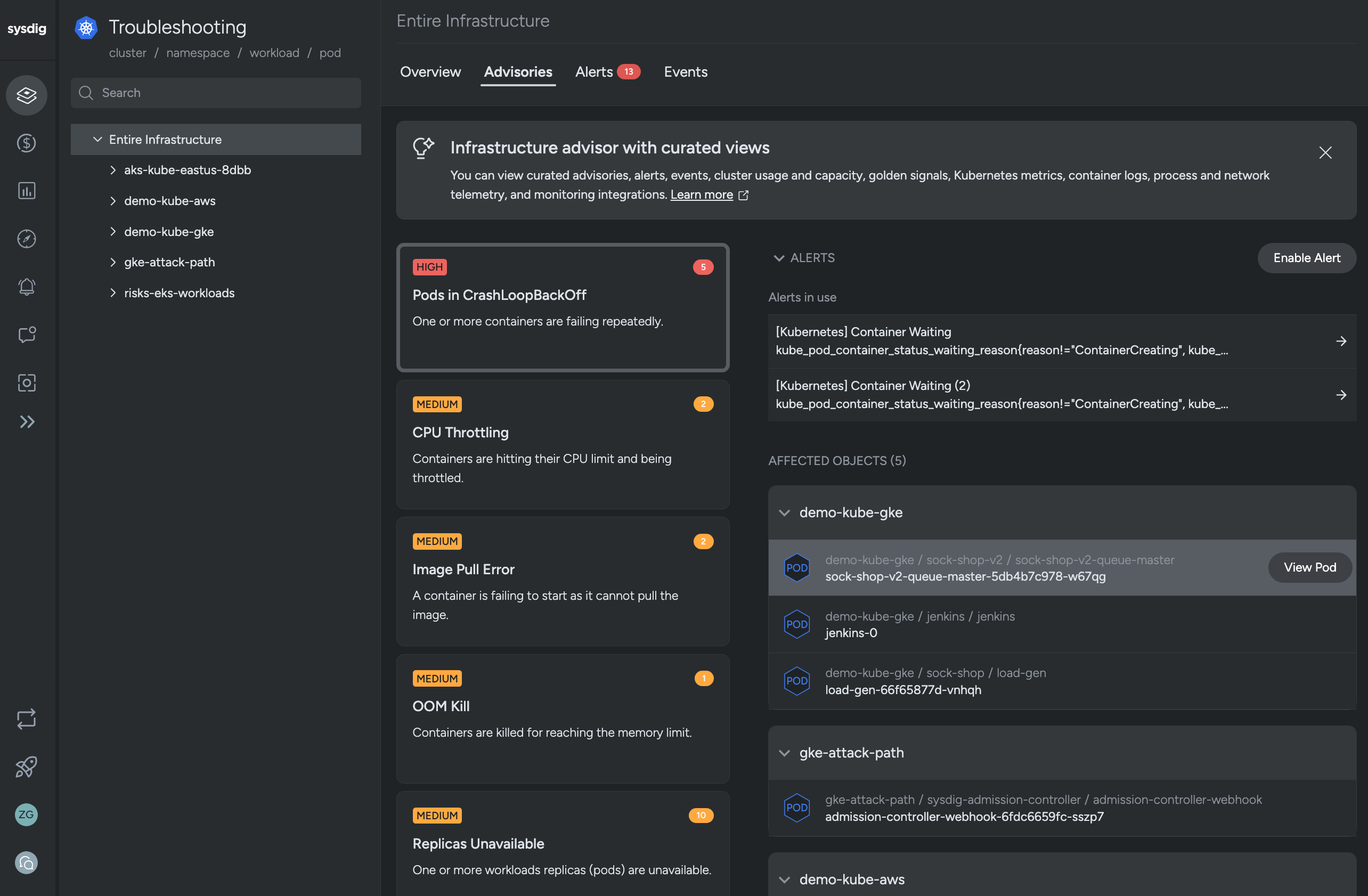Viewport: 1368px width, 896px height.
Task: Click POD icon for admission-controller-webhook
Action: [796, 808]
